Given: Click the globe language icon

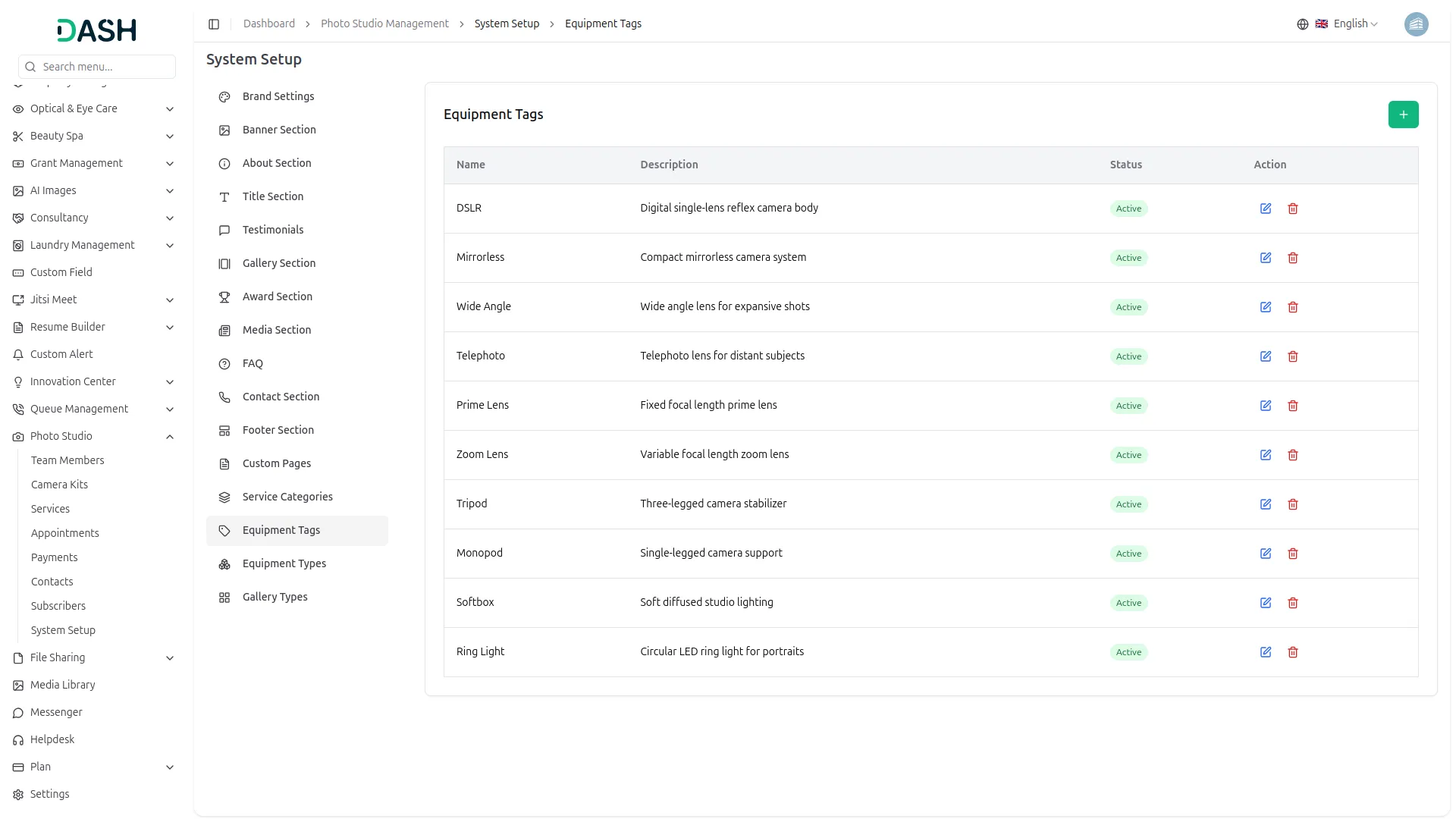Looking at the screenshot, I should point(1303,24).
